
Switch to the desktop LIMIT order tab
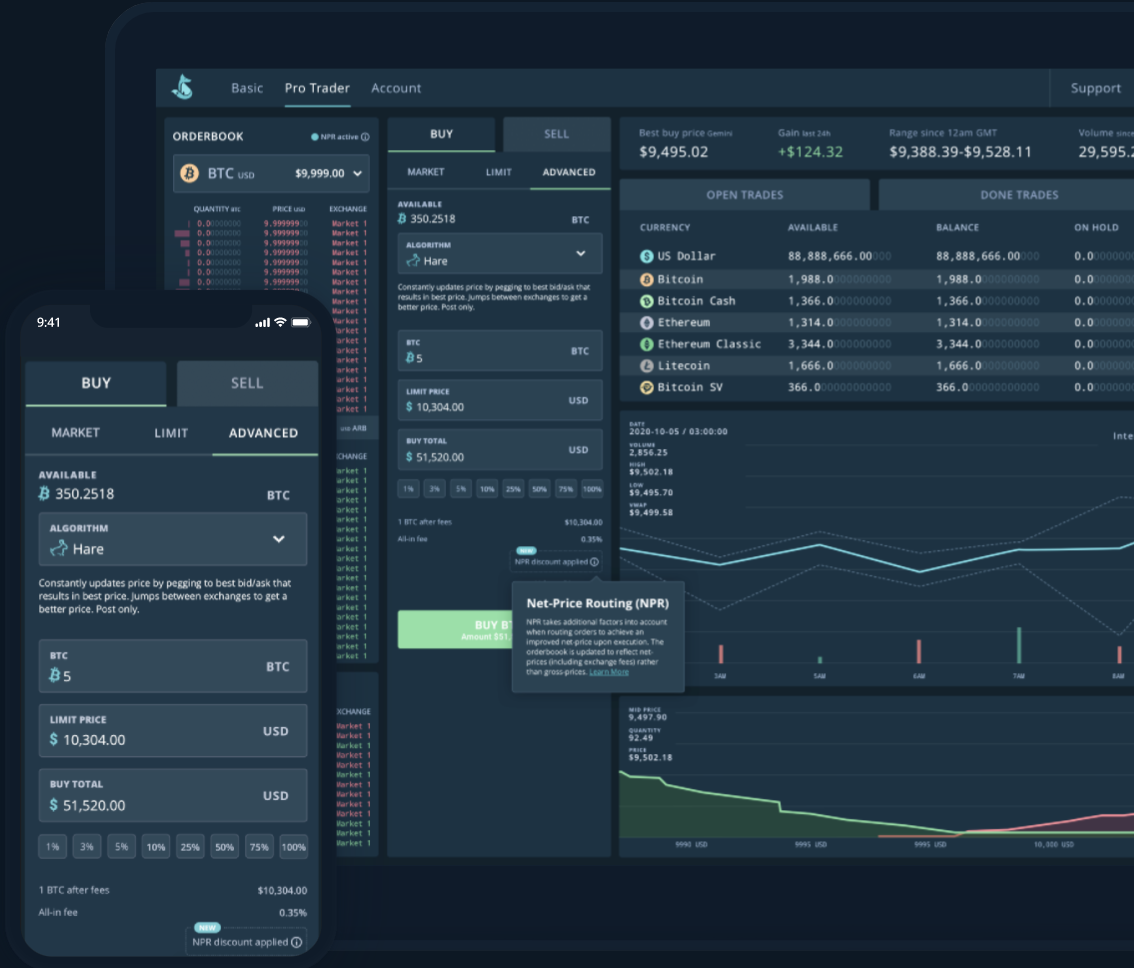click(498, 172)
